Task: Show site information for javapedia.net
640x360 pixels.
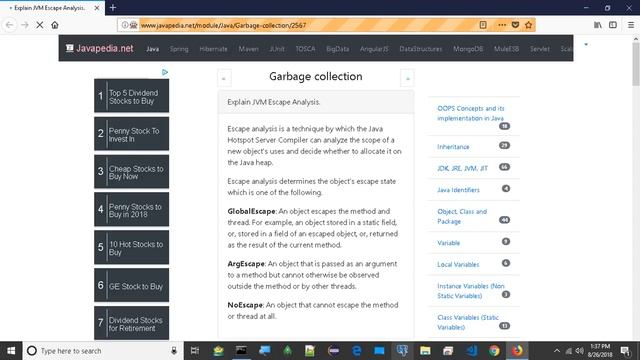Action: pos(125,25)
